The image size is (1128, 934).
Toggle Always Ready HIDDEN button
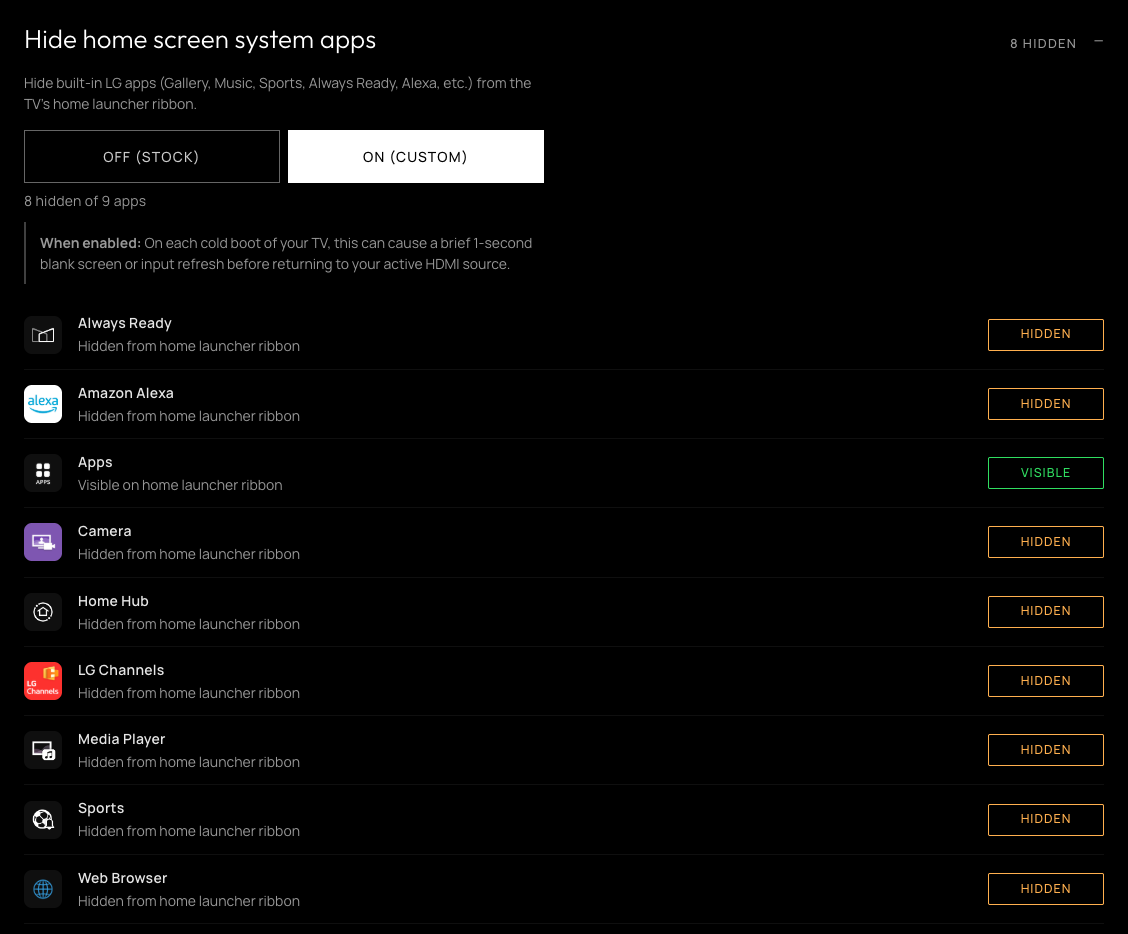coord(1045,335)
